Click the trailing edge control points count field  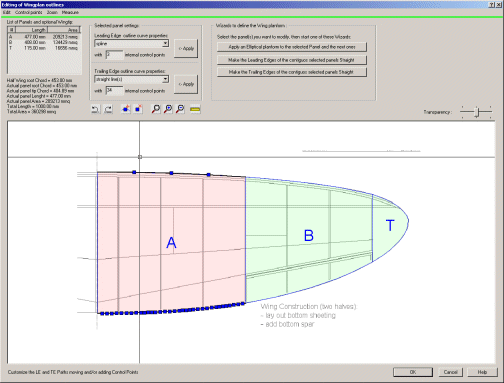(x=114, y=90)
